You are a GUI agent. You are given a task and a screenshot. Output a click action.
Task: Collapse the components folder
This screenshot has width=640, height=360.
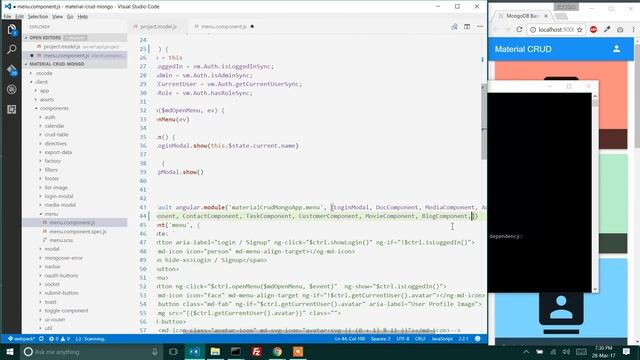[54, 108]
